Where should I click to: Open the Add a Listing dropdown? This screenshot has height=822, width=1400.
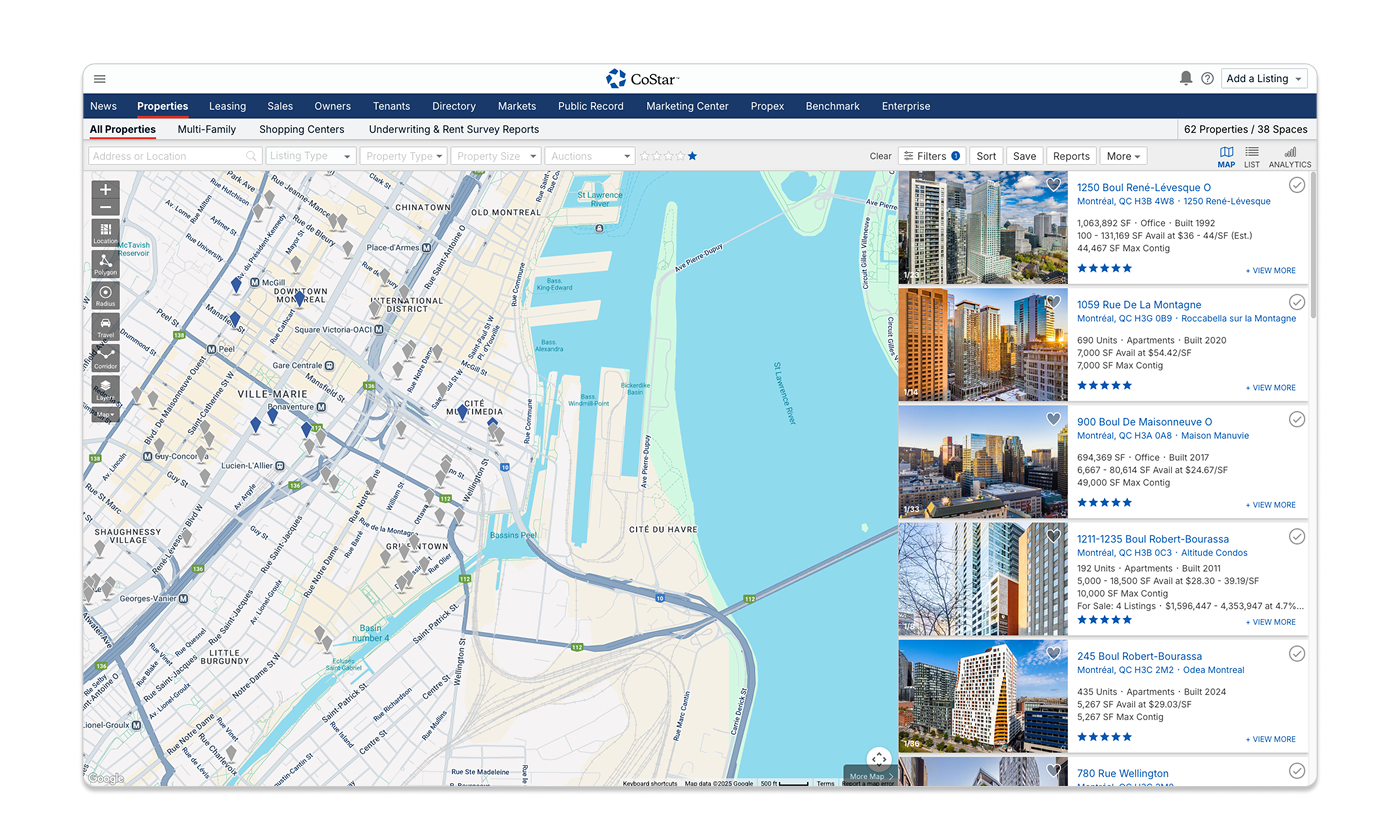(x=1264, y=79)
